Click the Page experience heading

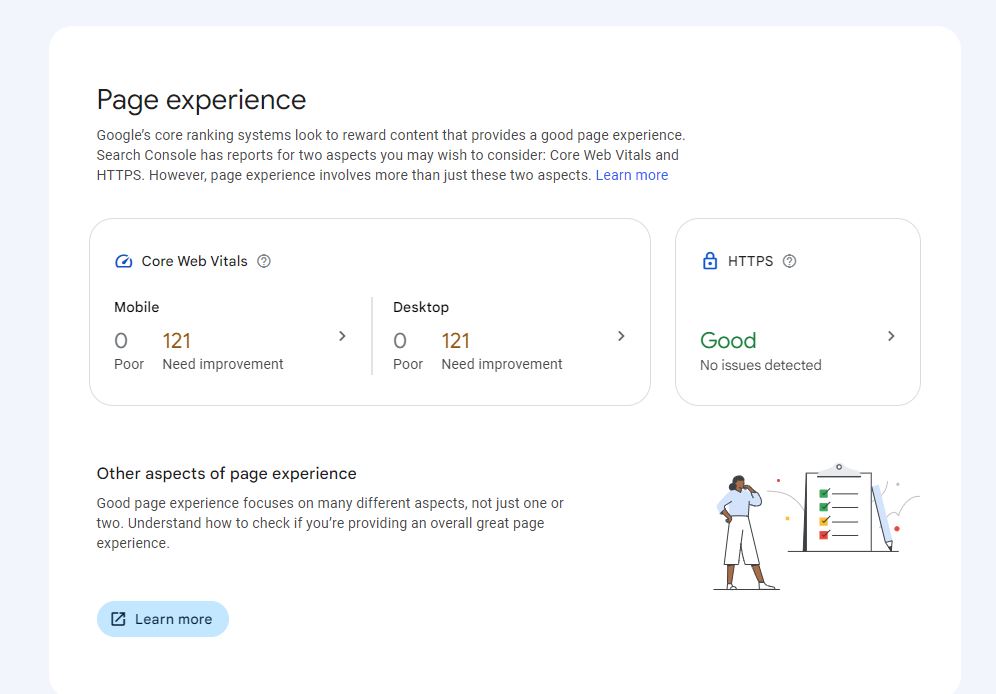pos(201,100)
